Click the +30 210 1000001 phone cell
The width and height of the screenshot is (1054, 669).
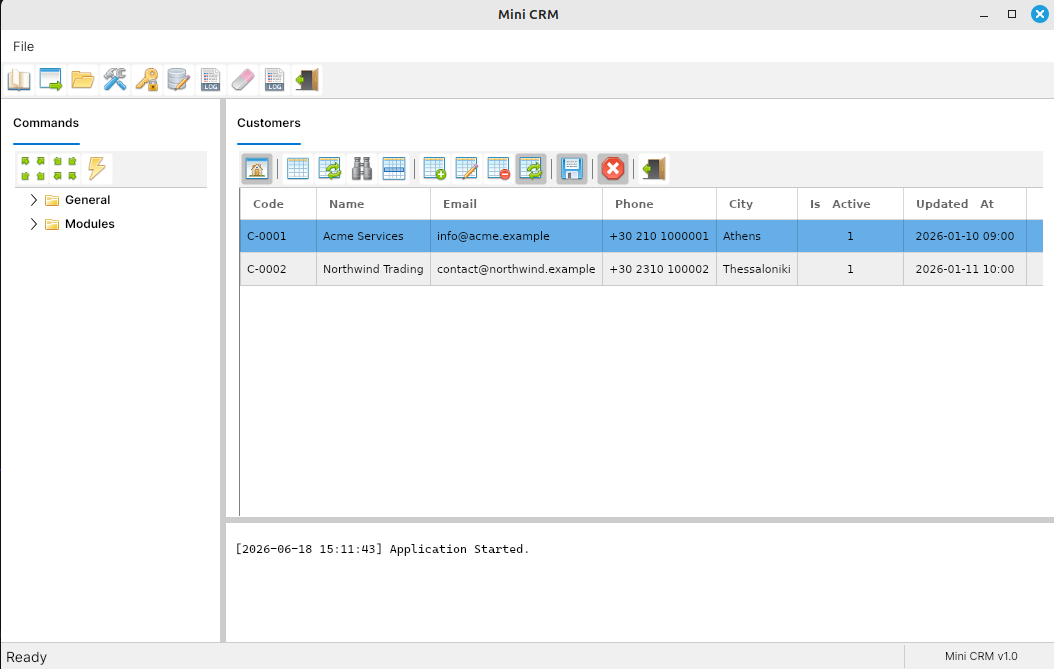tap(659, 236)
